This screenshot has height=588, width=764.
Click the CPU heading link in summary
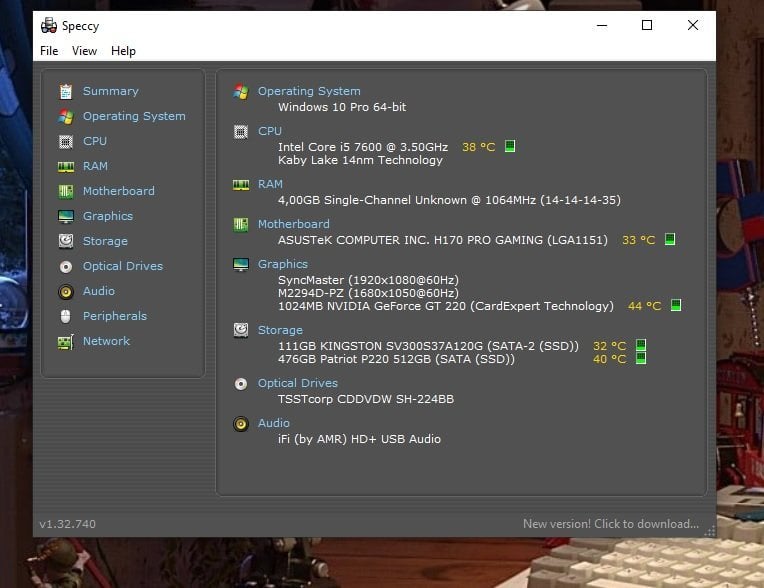[269, 131]
